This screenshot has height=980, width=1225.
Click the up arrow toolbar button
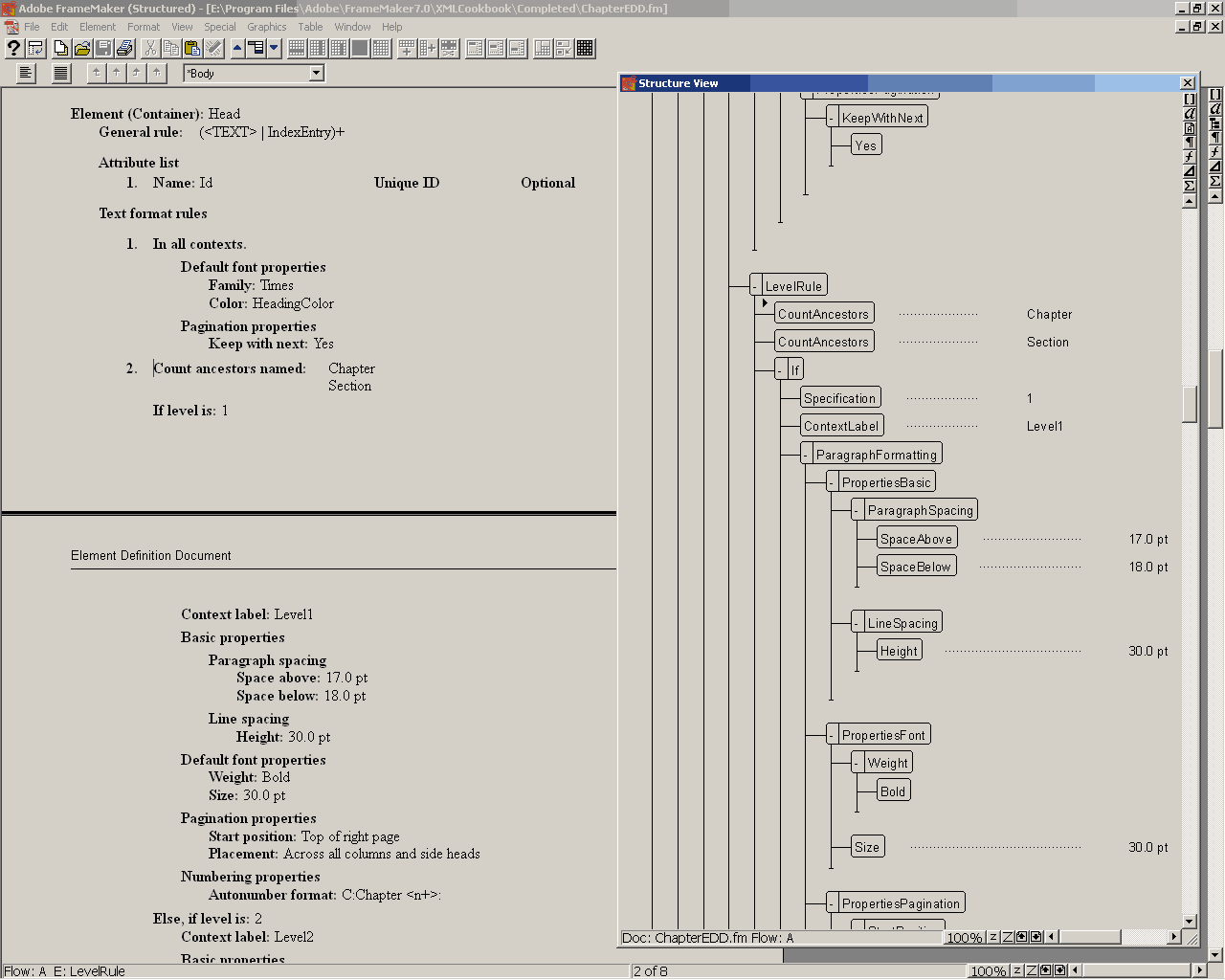[237, 48]
